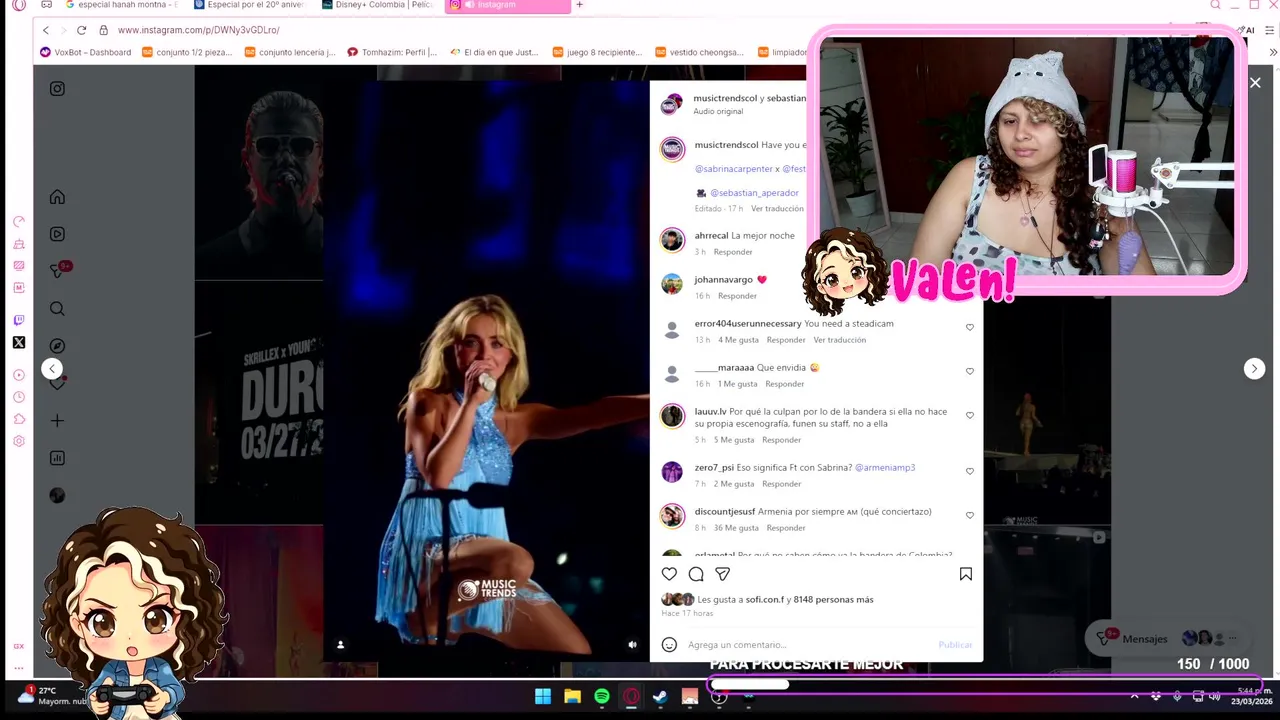Open extensions cube in Opera GX sidebar
Viewport: 1280px width, 720px height.
18,419
